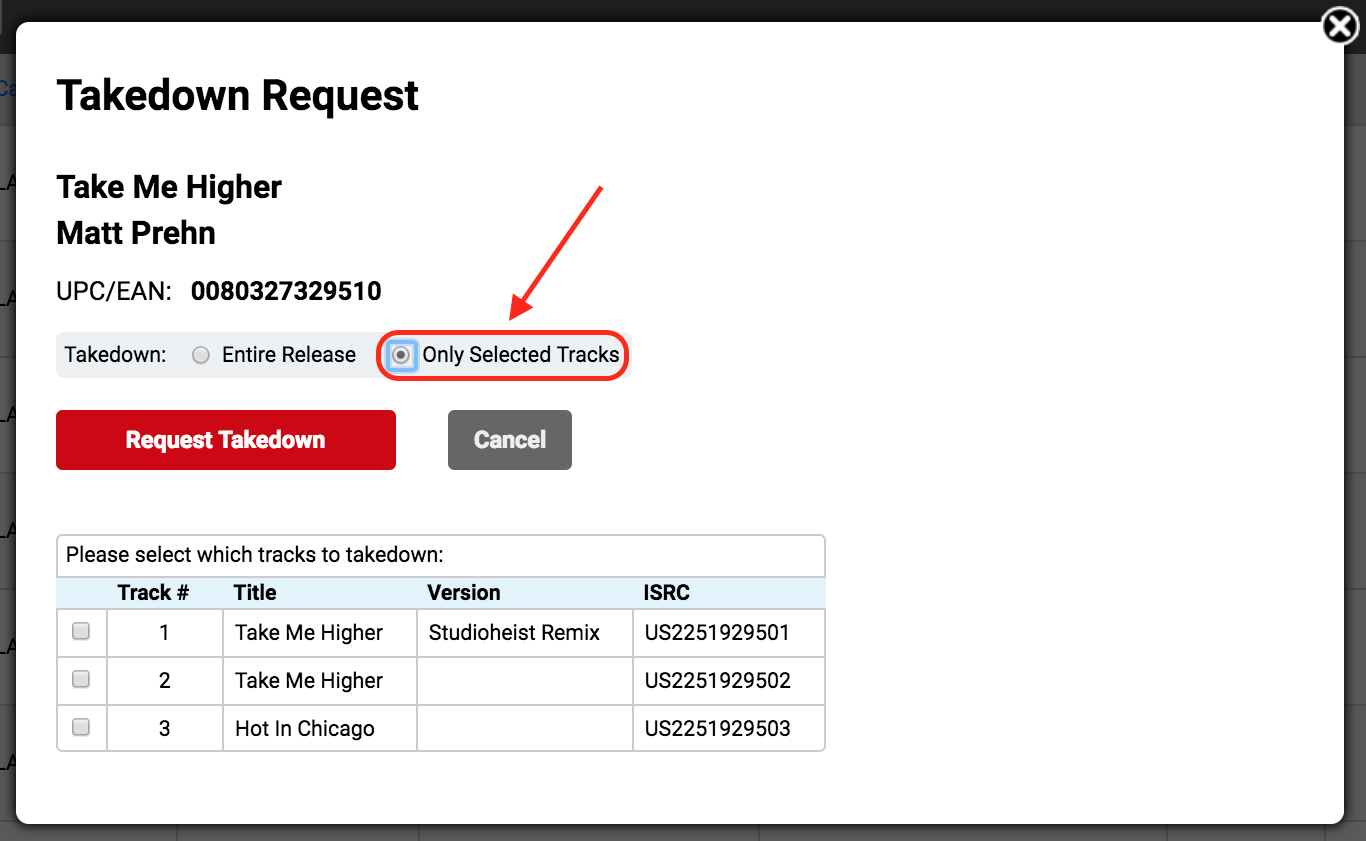Screen dimensions: 1366x841
Task: Click the Studioheist Remix version cell
Action: point(514,633)
